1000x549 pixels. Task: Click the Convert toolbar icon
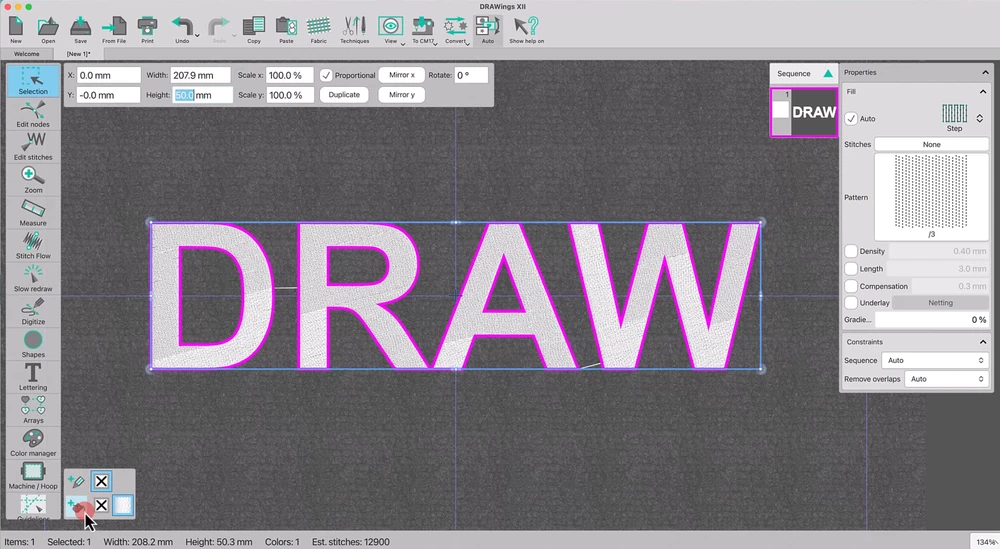(x=455, y=29)
